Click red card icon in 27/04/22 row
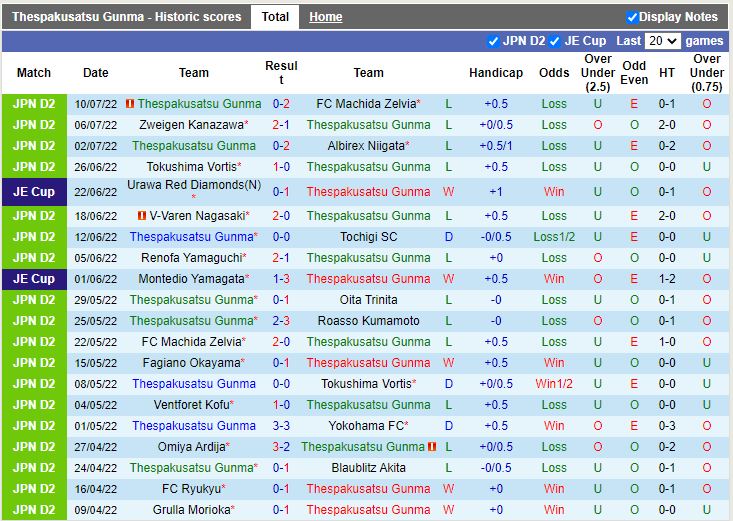 pos(433,446)
